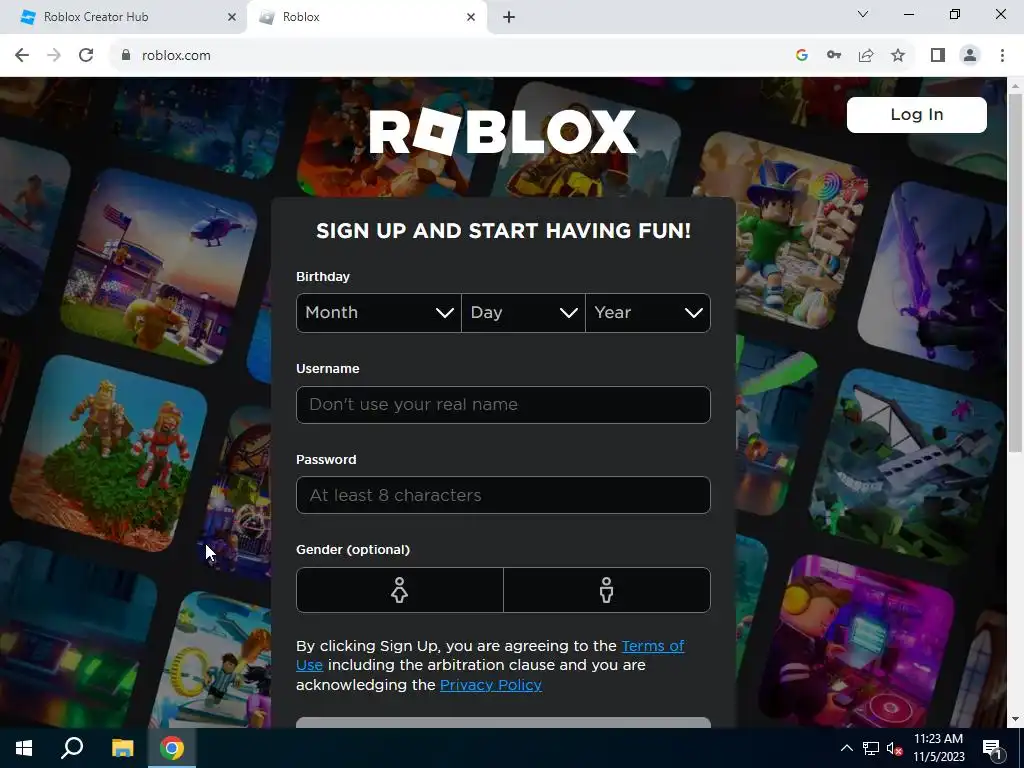Open the Chrome three-dot menu
This screenshot has height=768, width=1024.
click(1002, 56)
